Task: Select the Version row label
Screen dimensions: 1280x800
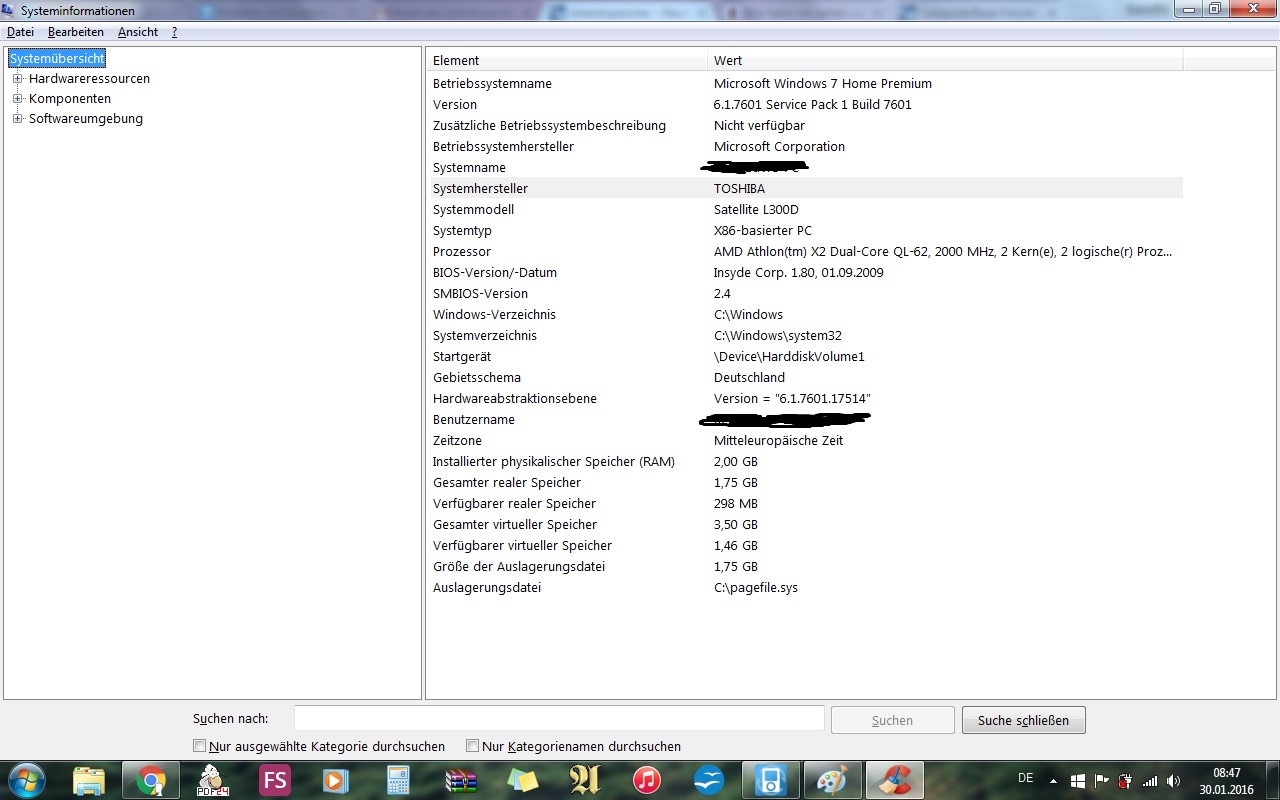Action: [455, 104]
